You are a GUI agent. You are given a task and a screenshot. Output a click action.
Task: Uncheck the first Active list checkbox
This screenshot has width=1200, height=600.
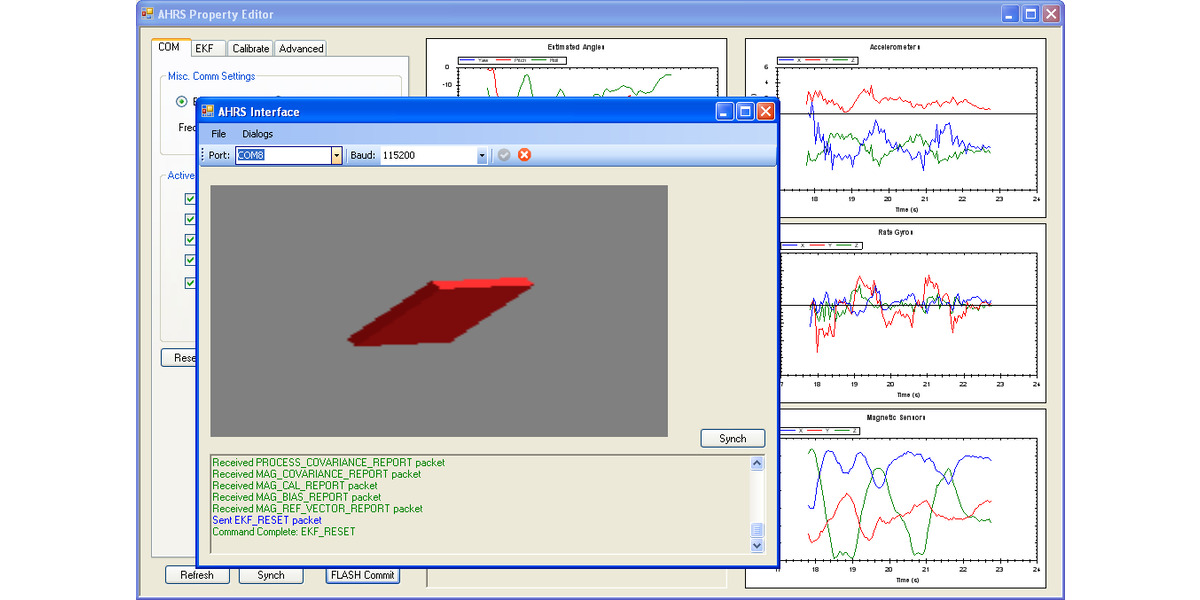[x=190, y=198]
